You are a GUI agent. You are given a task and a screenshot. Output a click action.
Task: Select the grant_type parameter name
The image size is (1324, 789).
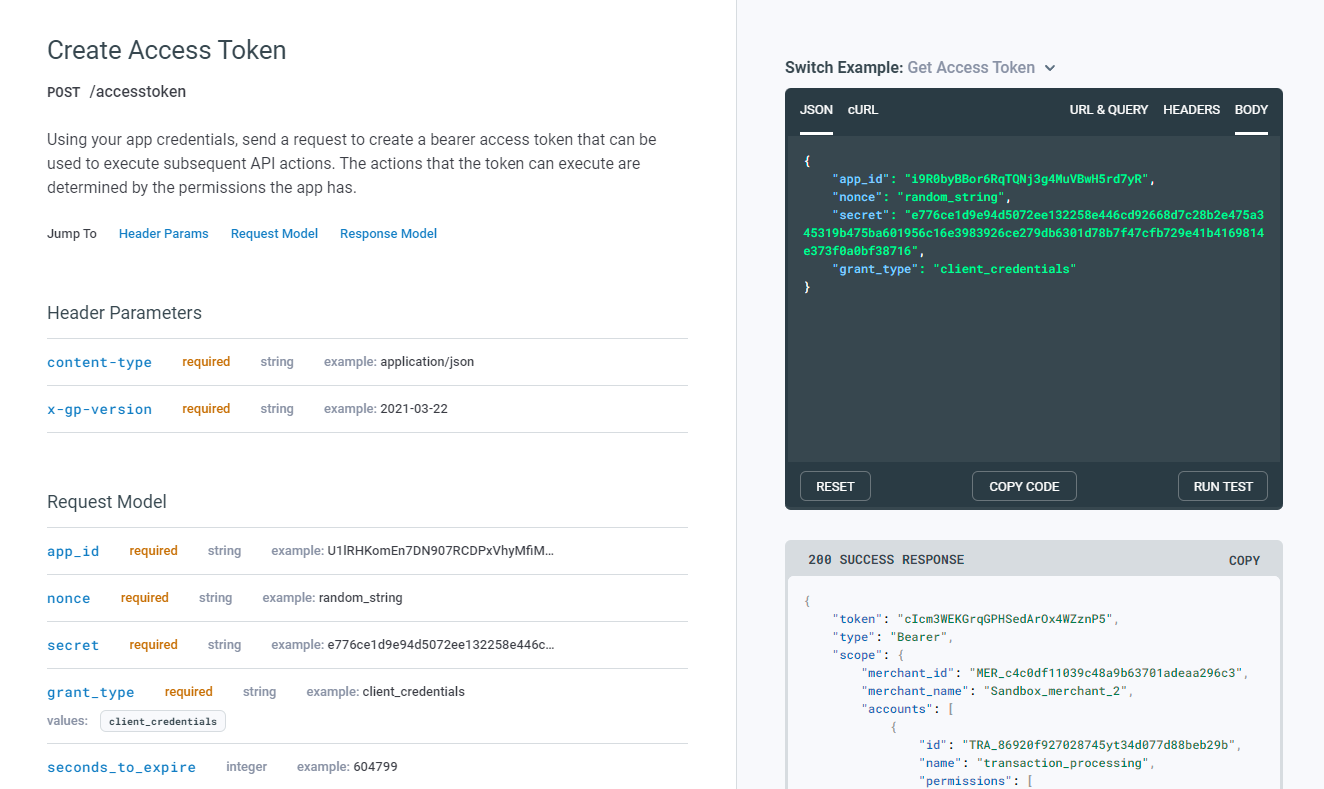click(90, 692)
